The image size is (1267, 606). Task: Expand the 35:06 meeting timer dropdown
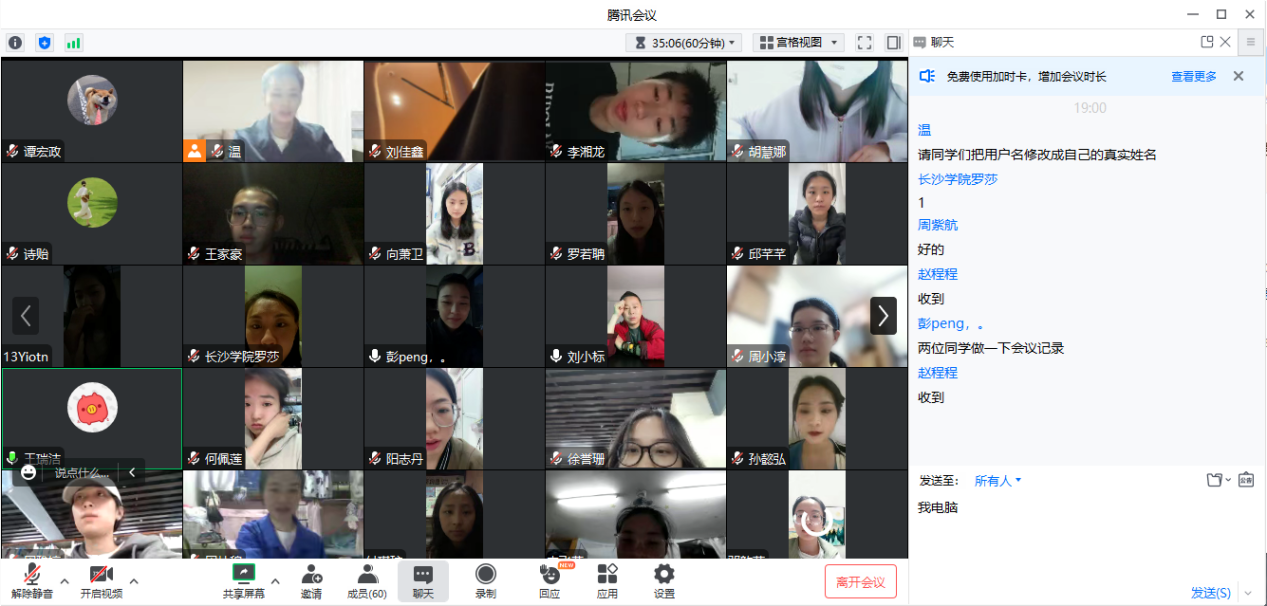[x=684, y=42]
